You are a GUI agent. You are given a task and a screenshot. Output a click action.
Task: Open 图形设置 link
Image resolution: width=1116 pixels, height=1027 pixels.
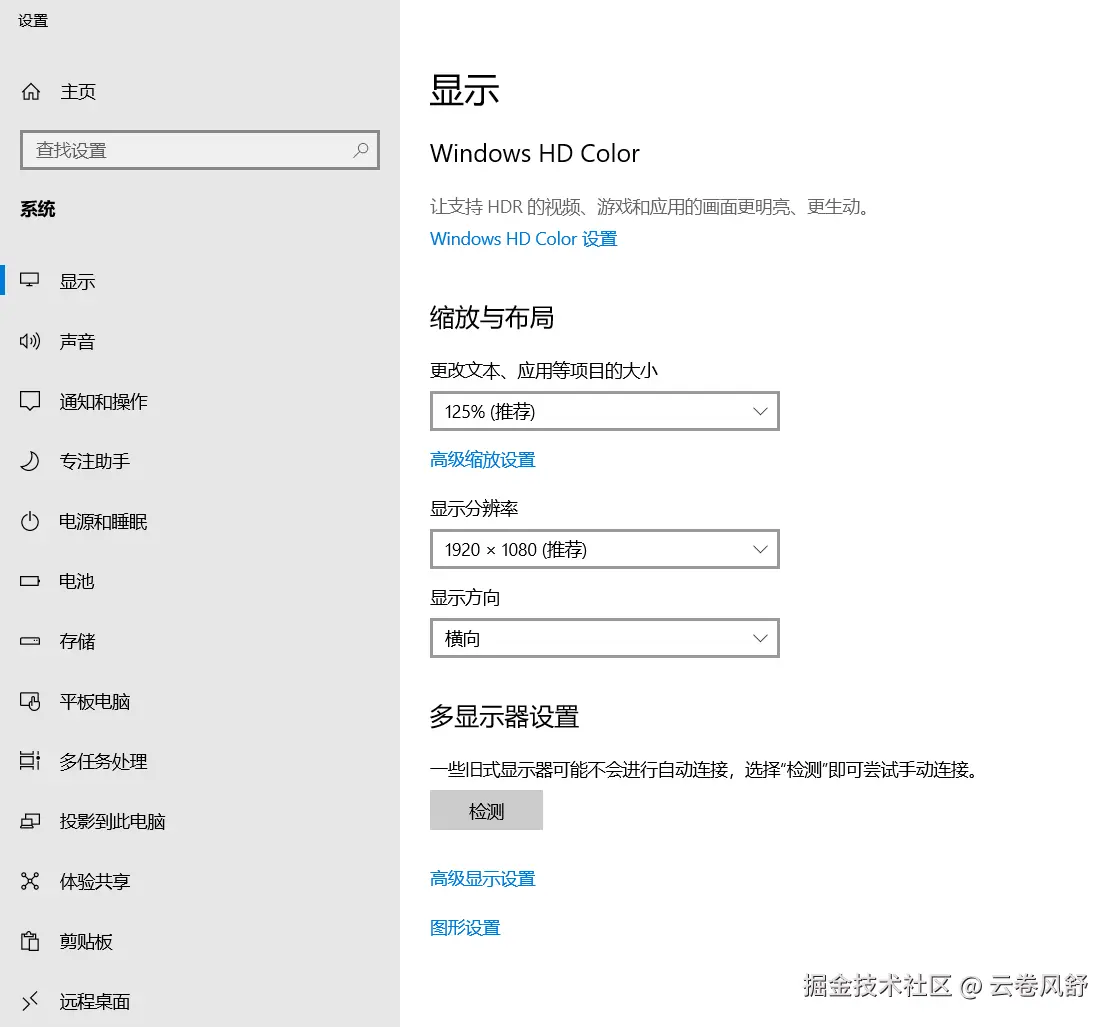click(x=465, y=928)
